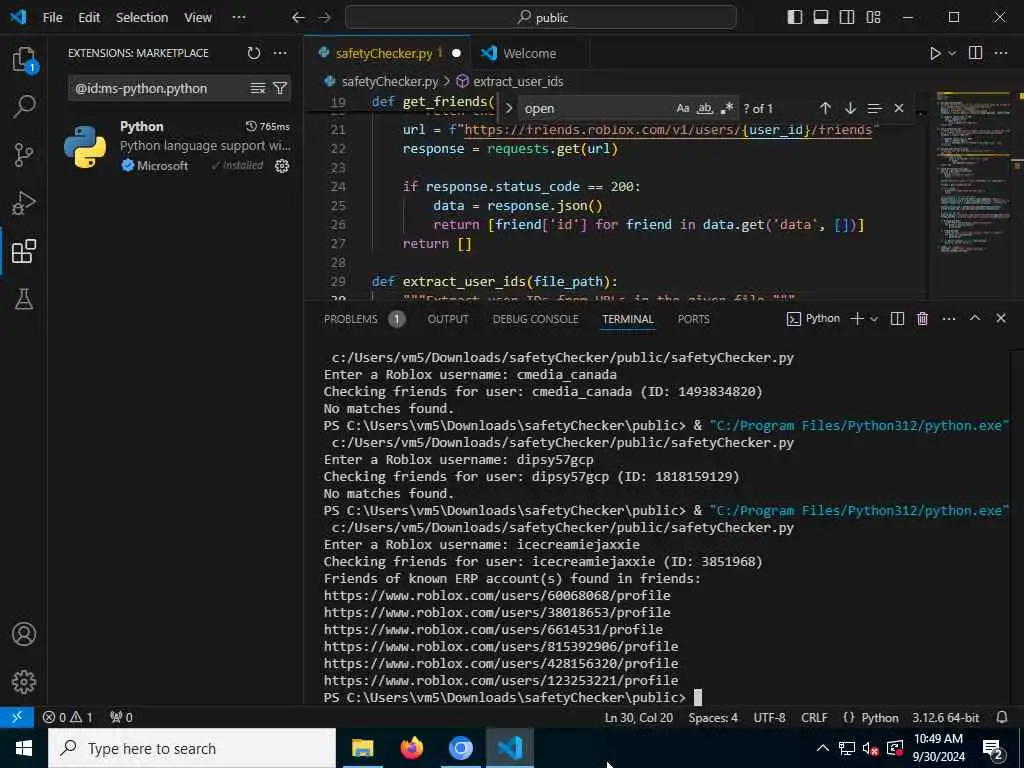Open editor more actions ellipsis
Viewport: 1024px width, 768px height.
[x=1001, y=54]
